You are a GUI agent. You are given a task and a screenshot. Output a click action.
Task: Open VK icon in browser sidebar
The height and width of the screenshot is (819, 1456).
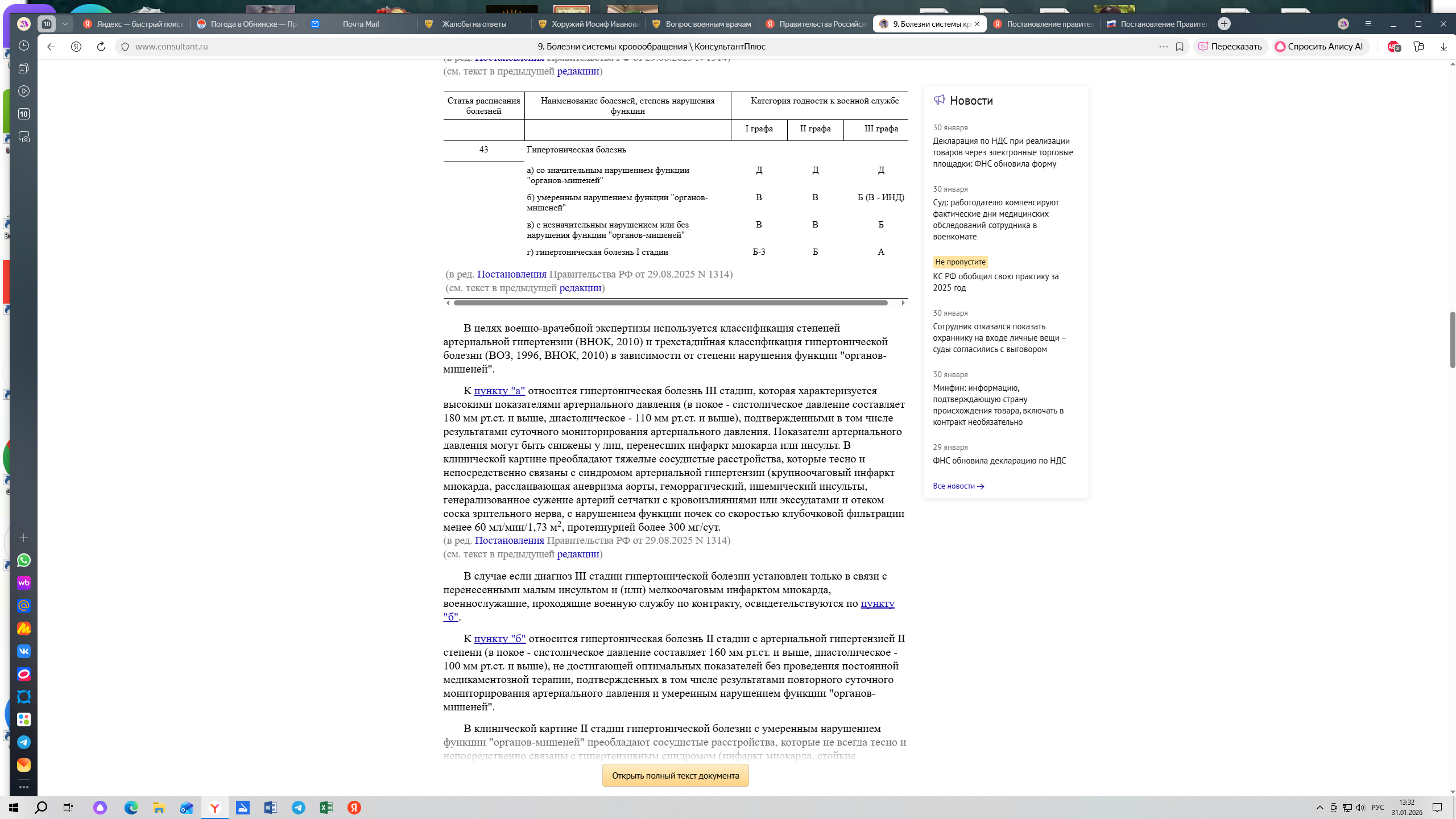pos(23,651)
